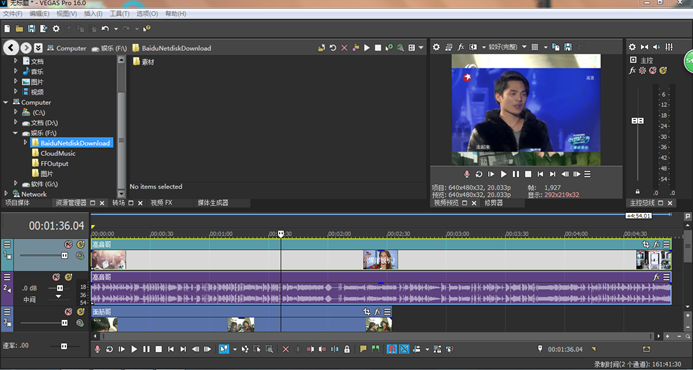The height and width of the screenshot is (370, 693).
Task: Switch to the 转场 tab
Action: 118,203
